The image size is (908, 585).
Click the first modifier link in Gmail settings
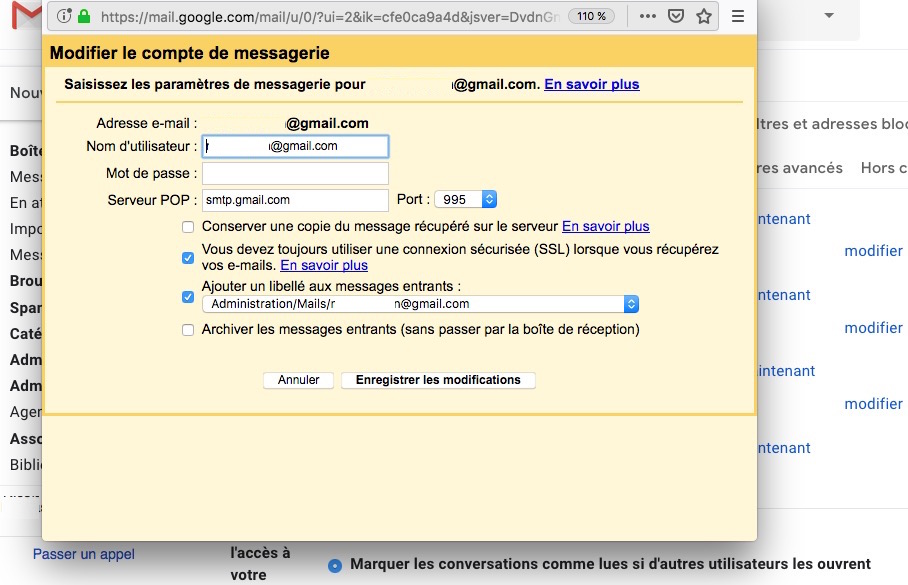coord(873,251)
